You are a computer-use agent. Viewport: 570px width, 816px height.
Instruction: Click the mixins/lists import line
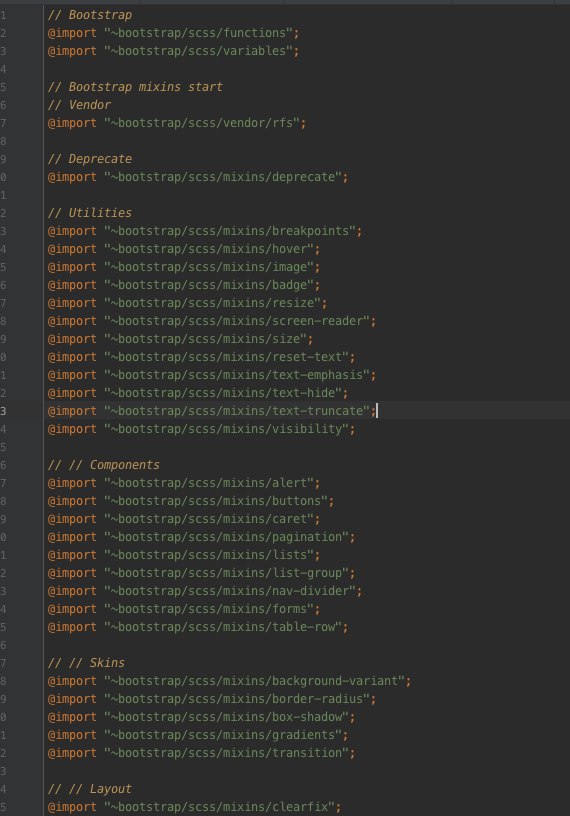(184, 555)
